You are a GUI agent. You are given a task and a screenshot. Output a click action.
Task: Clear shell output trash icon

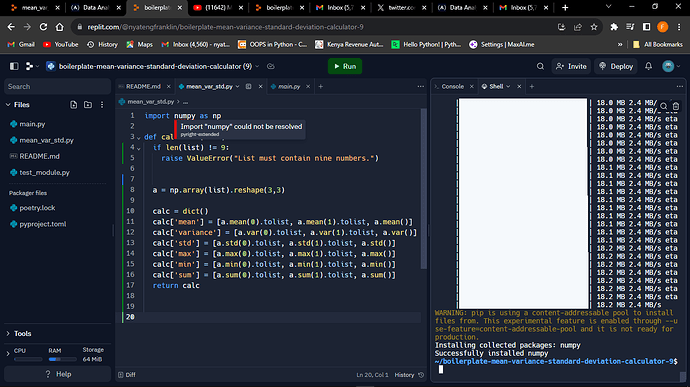(x=676, y=106)
